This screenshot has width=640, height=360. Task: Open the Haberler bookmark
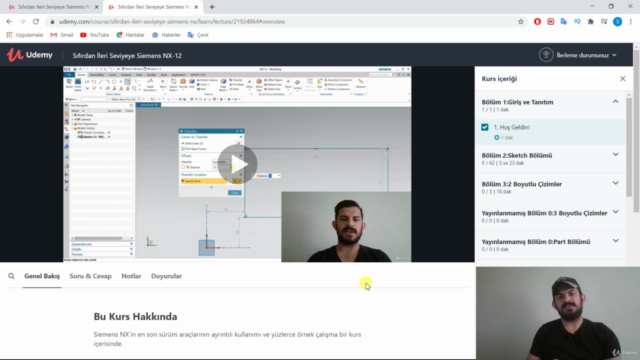[x=166, y=35]
